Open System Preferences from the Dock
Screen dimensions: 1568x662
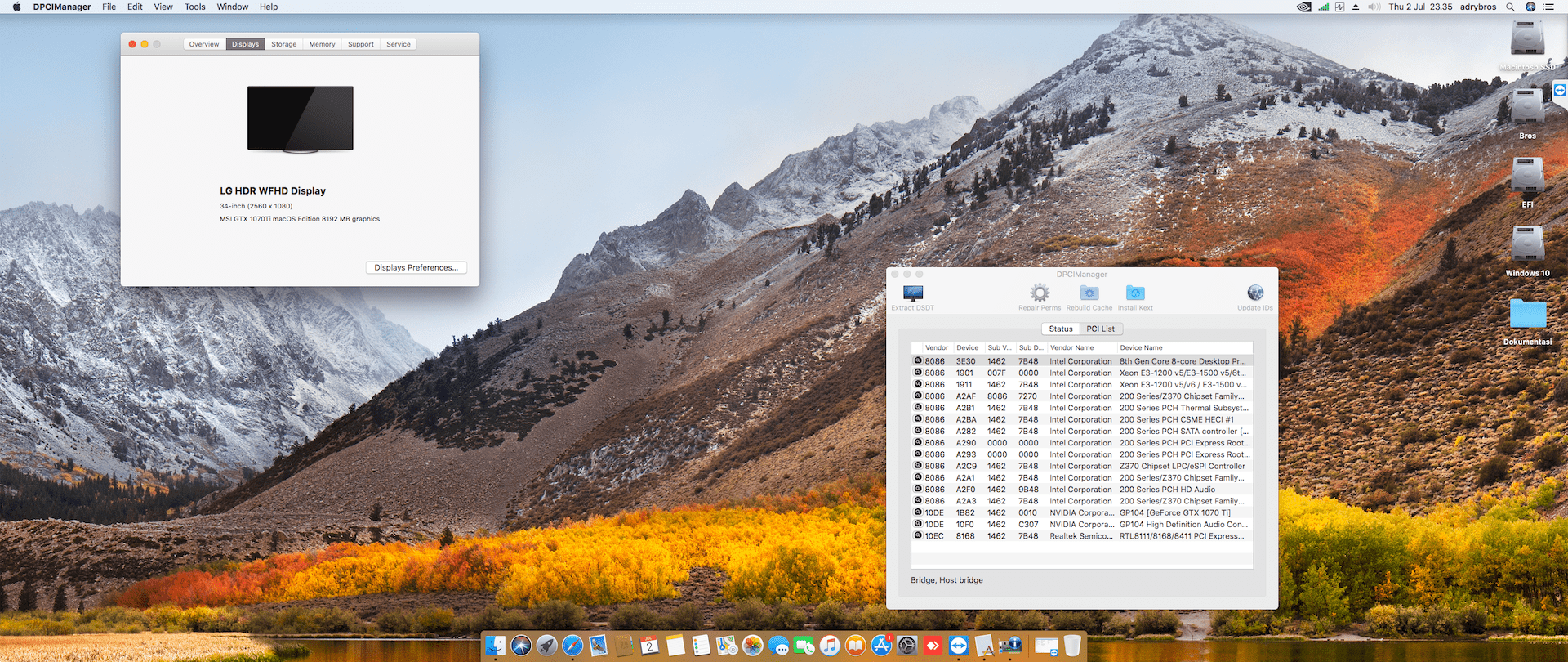[x=906, y=646]
